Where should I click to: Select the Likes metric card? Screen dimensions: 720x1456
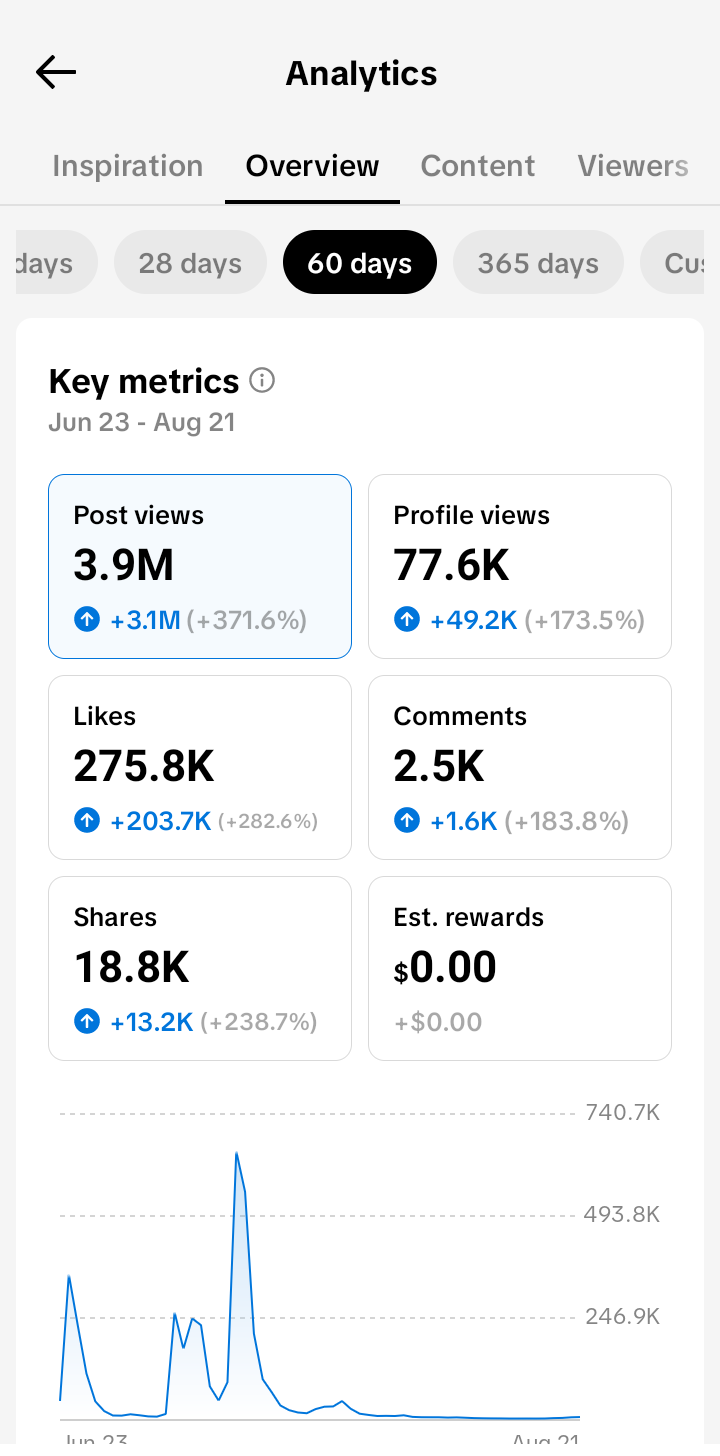(200, 767)
